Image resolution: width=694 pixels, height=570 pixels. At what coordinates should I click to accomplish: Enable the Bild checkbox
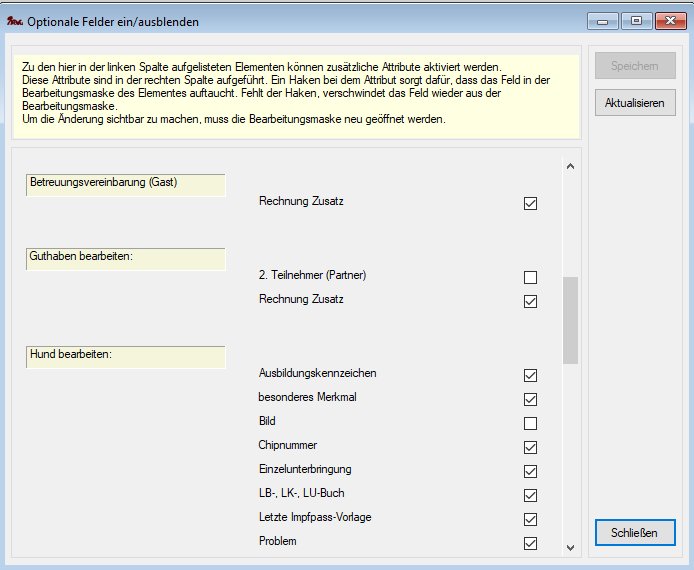(530, 423)
